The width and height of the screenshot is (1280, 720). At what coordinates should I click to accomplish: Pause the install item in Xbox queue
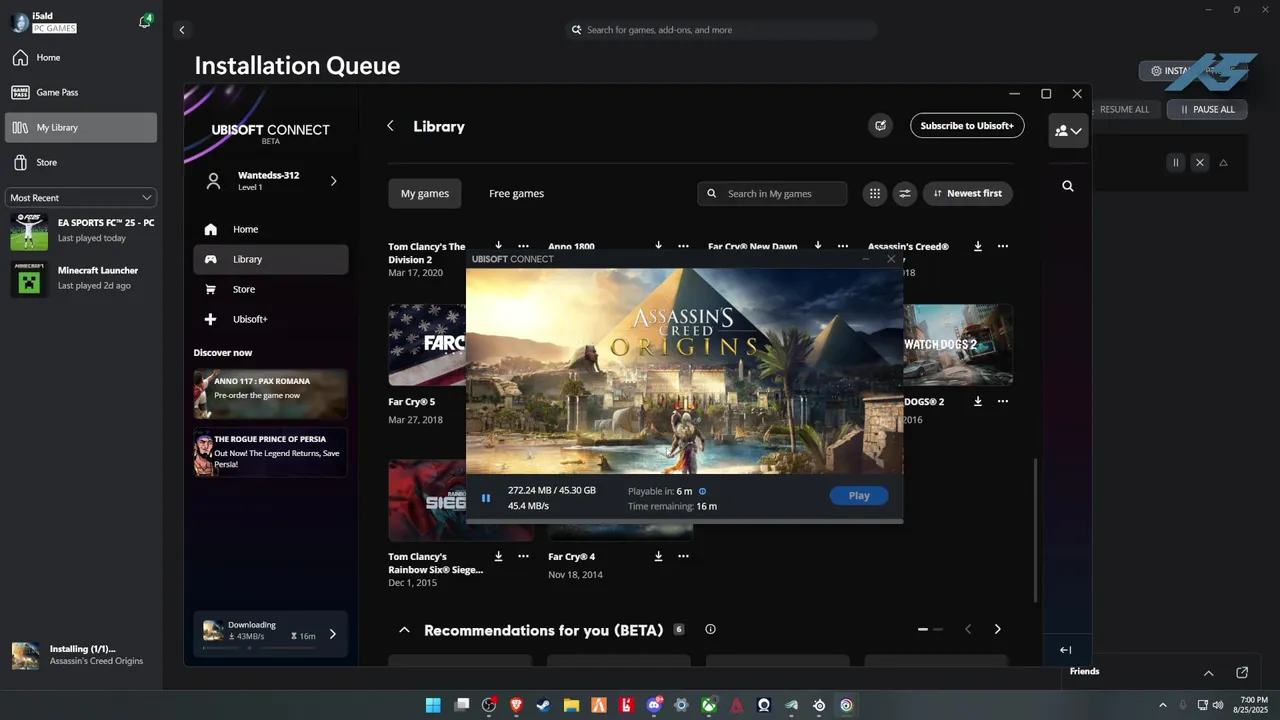point(1176,162)
